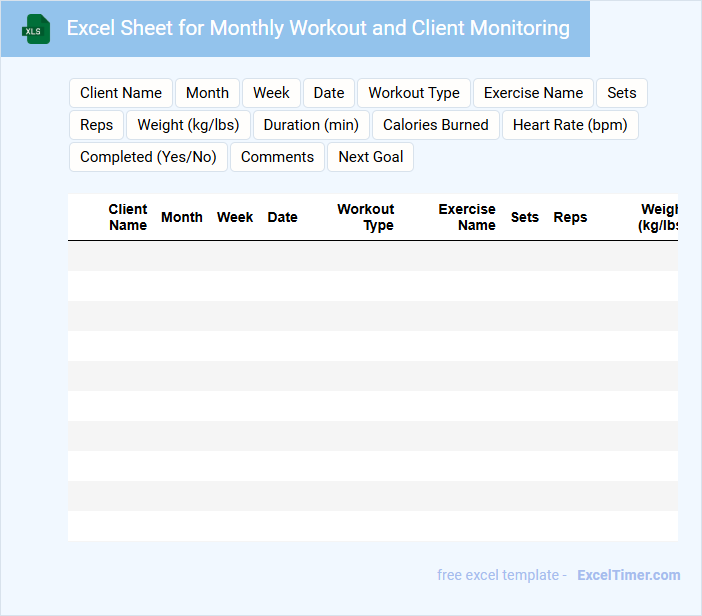Select the Client Name tag

[121, 93]
